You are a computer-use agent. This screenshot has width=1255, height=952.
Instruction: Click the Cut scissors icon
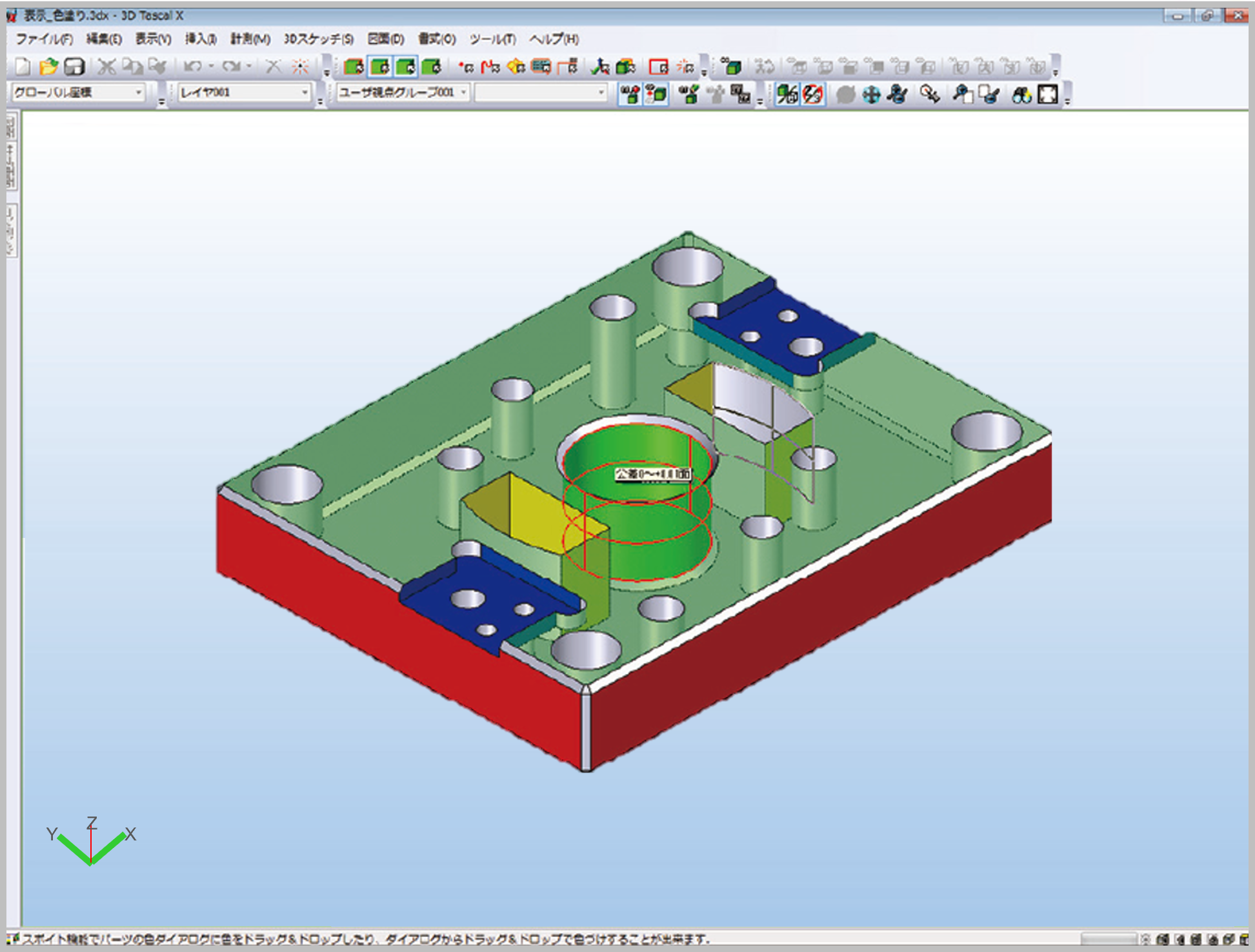(106, 66)
